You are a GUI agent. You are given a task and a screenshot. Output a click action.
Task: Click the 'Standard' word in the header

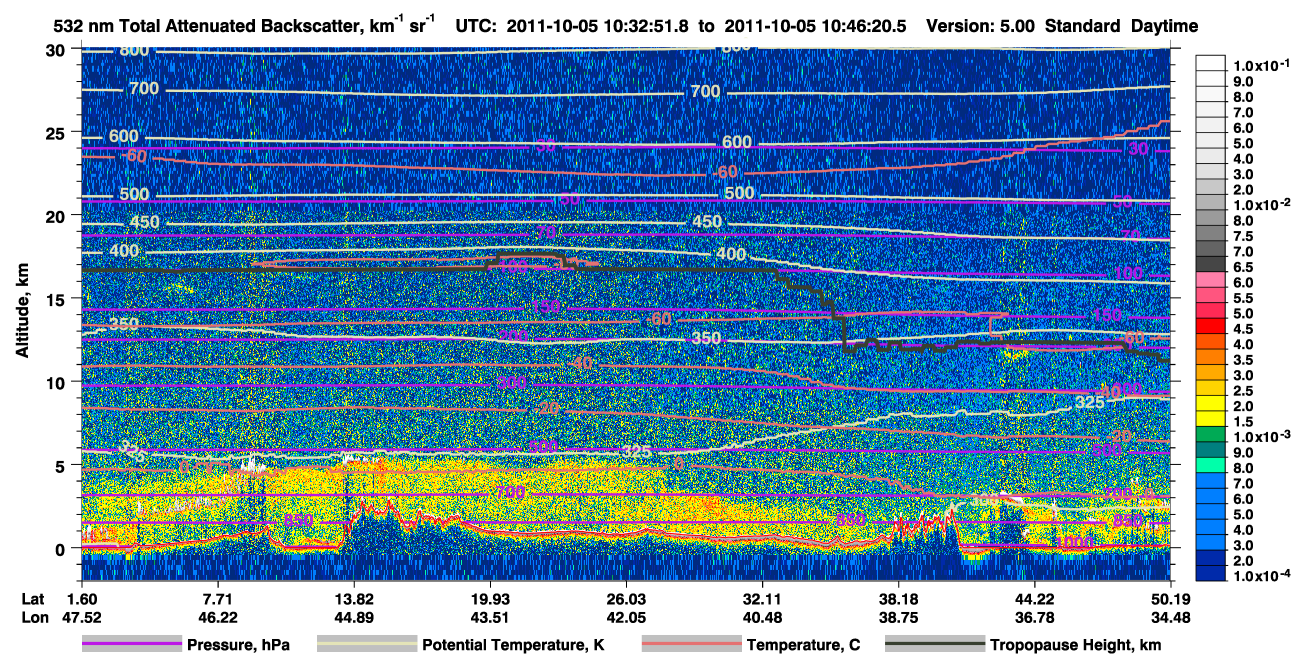[x=1081, y=25]
